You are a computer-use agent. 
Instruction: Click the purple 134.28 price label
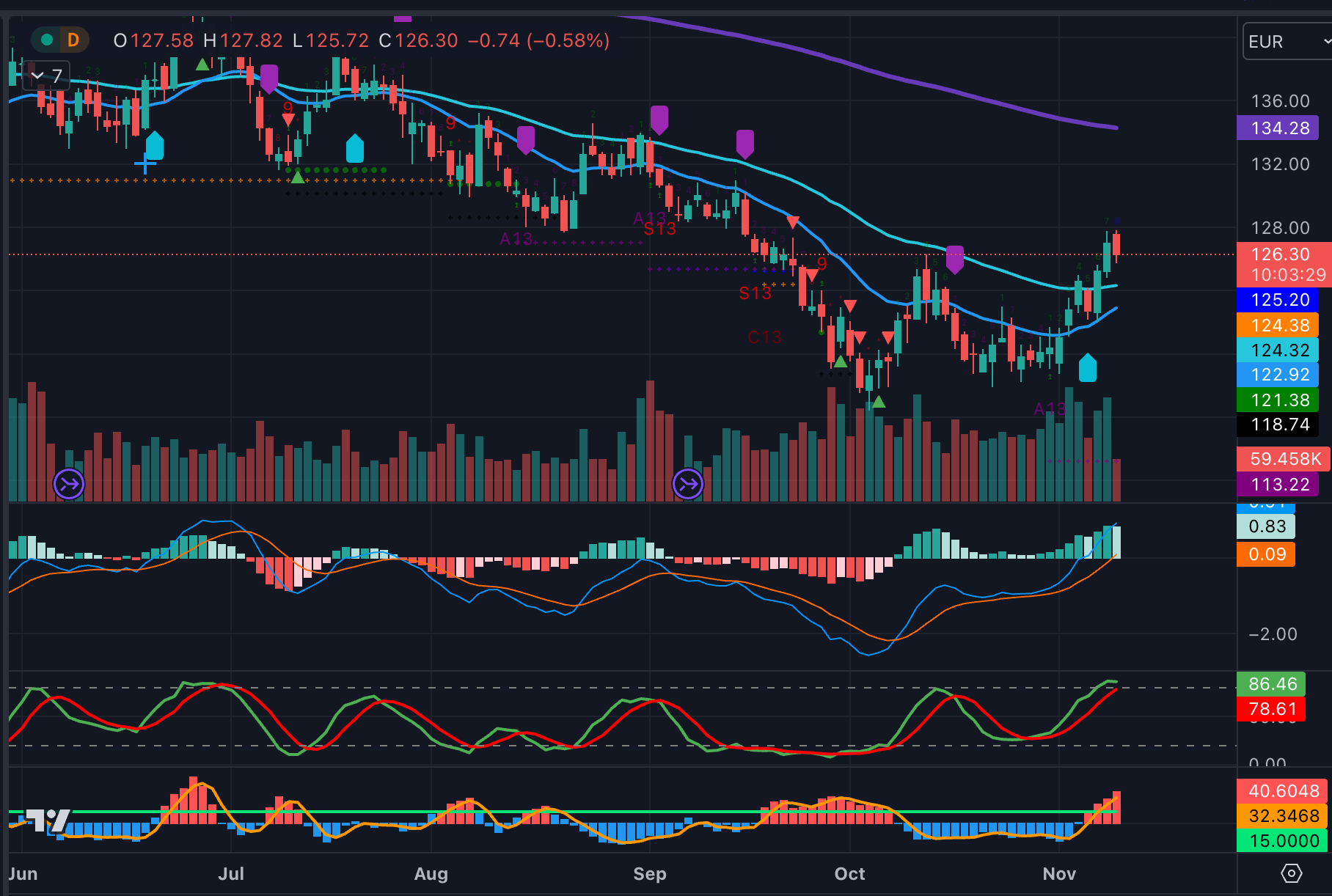pos(1278,128)
